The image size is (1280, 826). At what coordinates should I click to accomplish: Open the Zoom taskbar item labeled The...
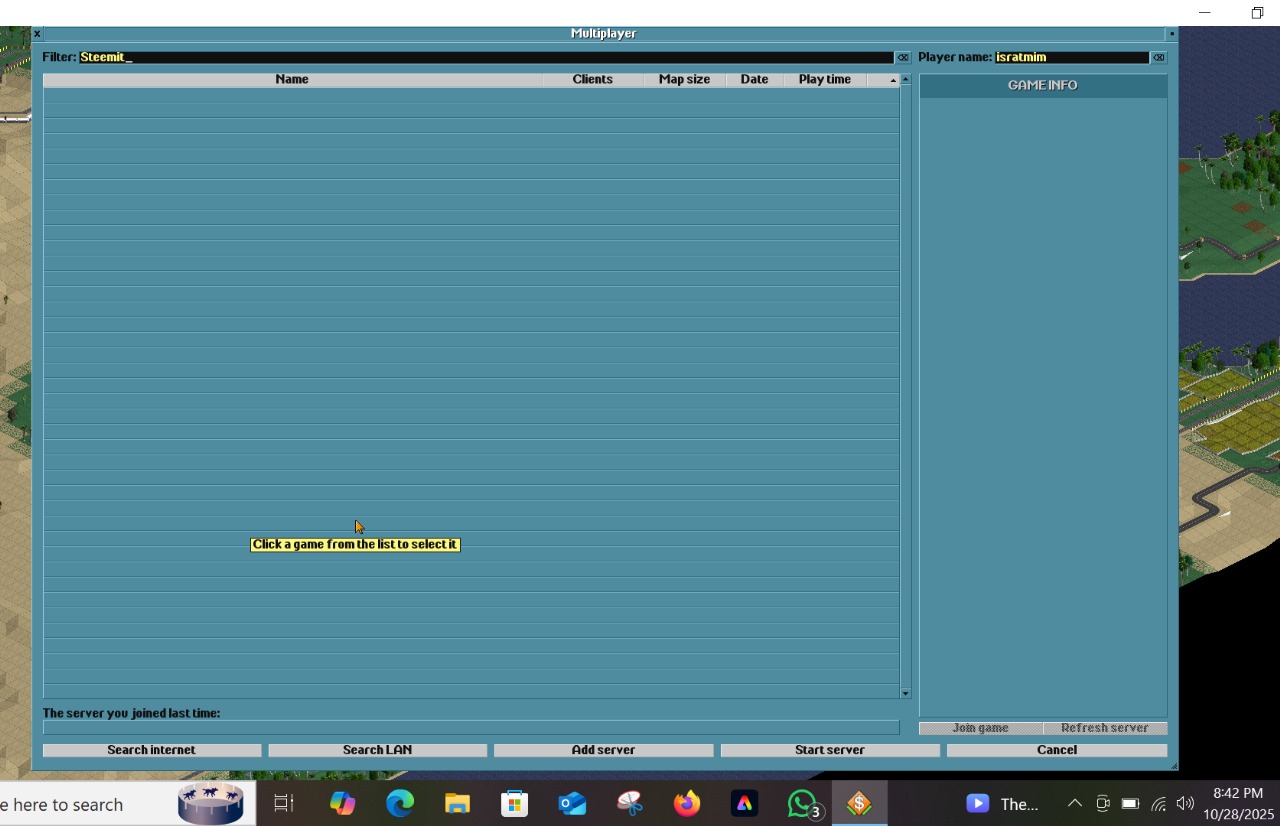tap(1003, 804)
